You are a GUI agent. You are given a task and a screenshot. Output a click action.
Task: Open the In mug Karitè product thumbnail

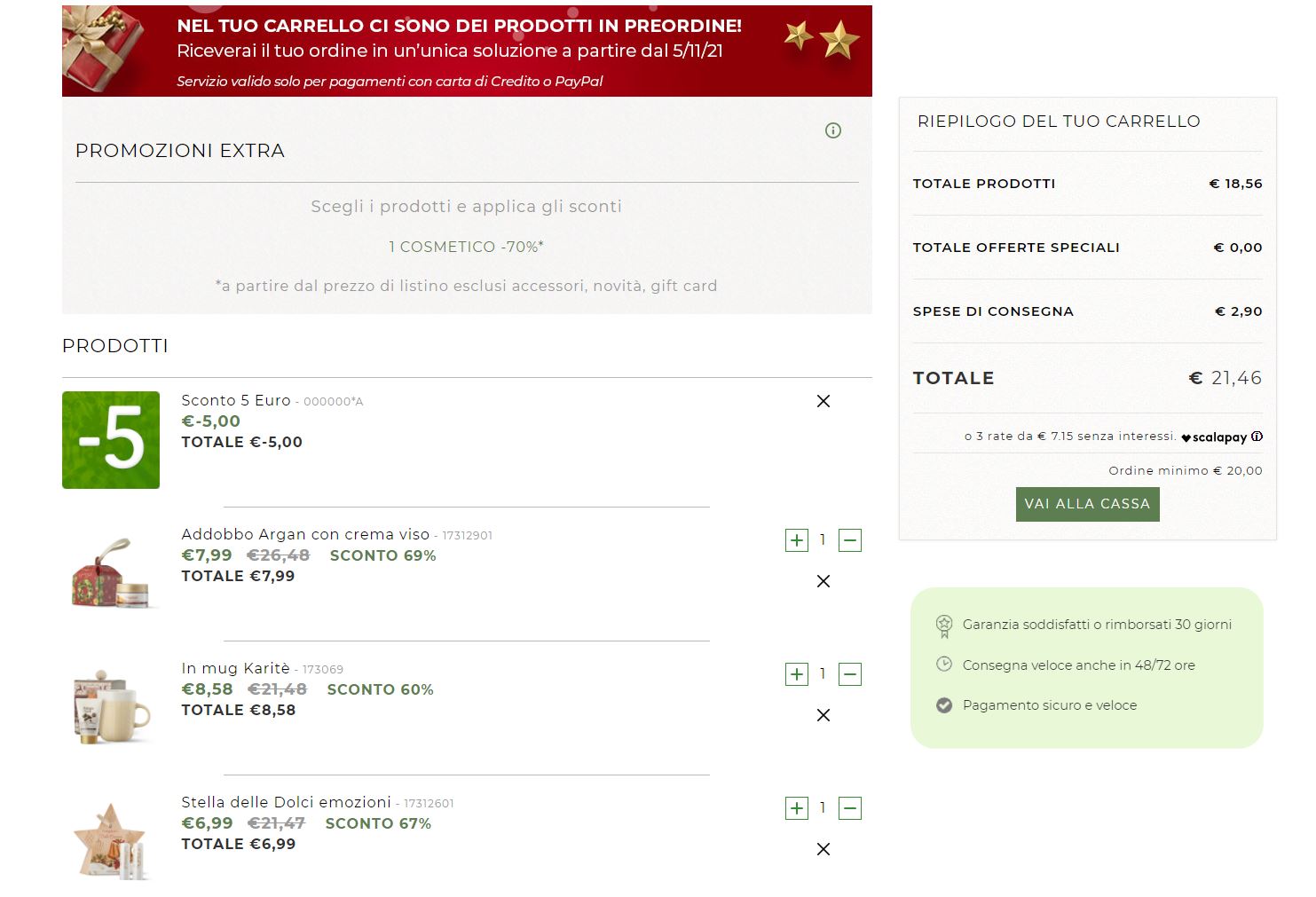[111, 707]
